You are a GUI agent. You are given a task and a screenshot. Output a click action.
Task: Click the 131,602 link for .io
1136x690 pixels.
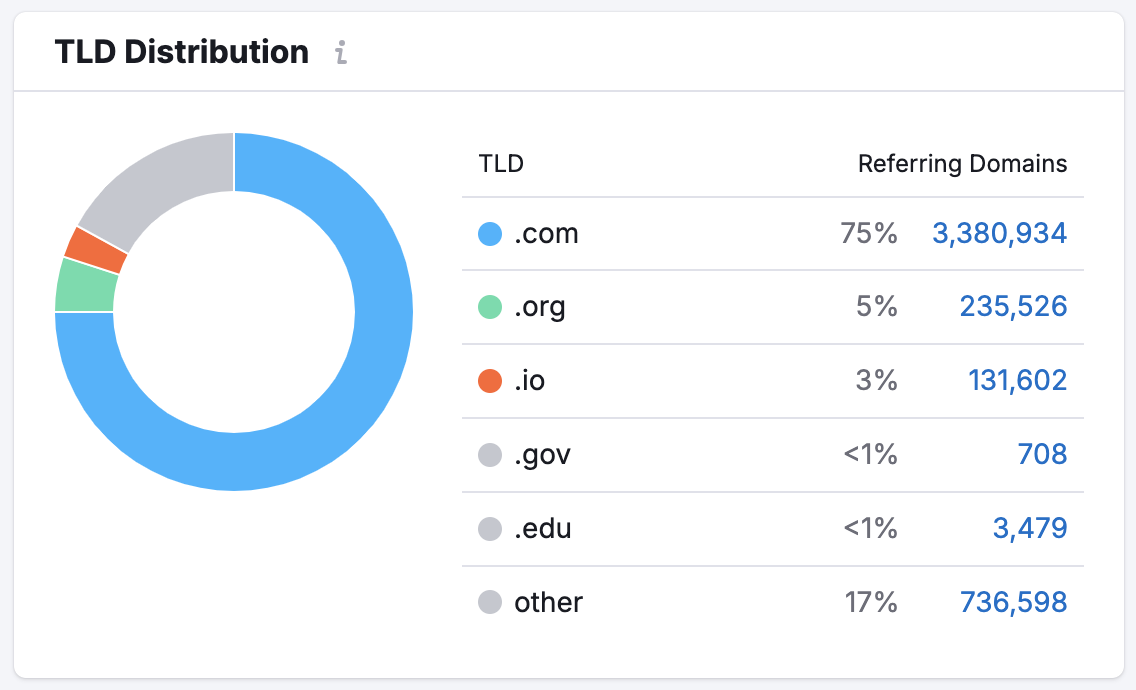coord(1017,380)
